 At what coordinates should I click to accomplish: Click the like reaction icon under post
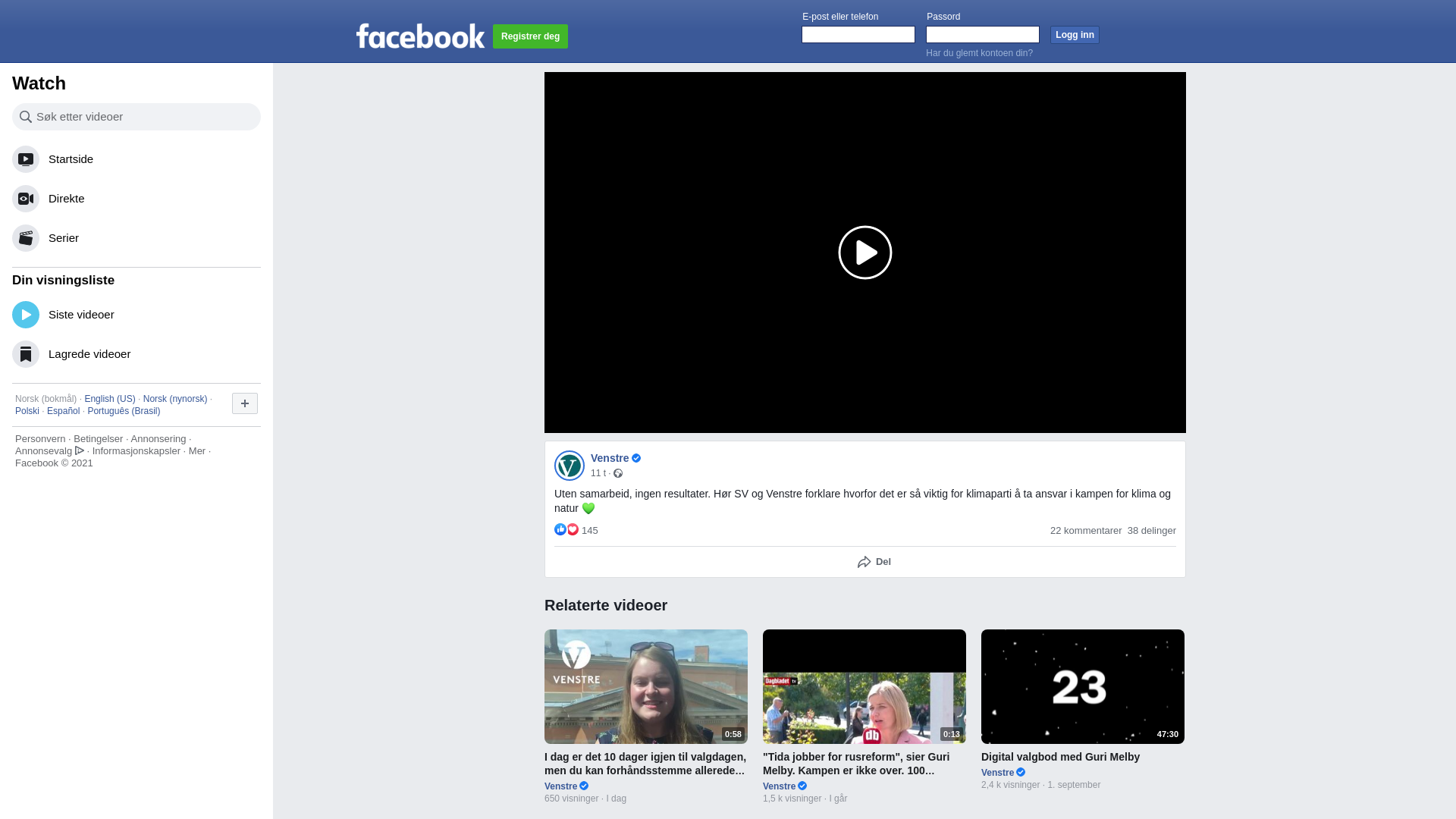coord(560,530)
